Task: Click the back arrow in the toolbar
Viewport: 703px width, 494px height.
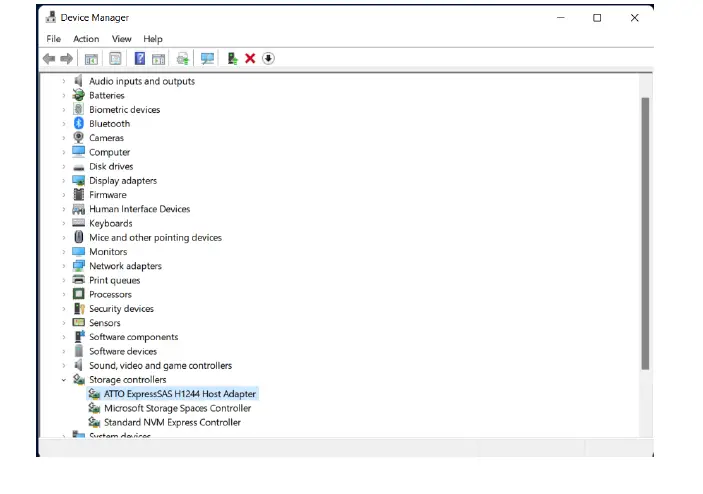Action: click(49, 59)
